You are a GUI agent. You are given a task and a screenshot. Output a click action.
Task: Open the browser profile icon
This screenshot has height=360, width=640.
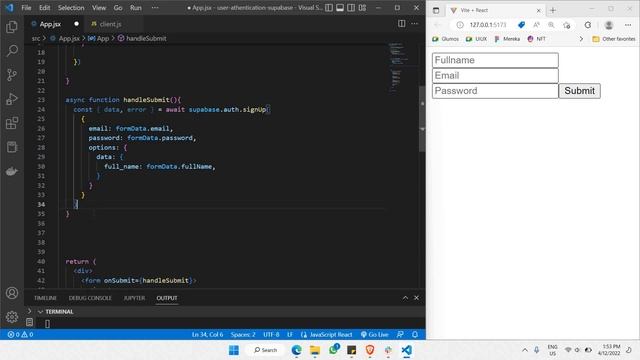[x=609, y=25]
